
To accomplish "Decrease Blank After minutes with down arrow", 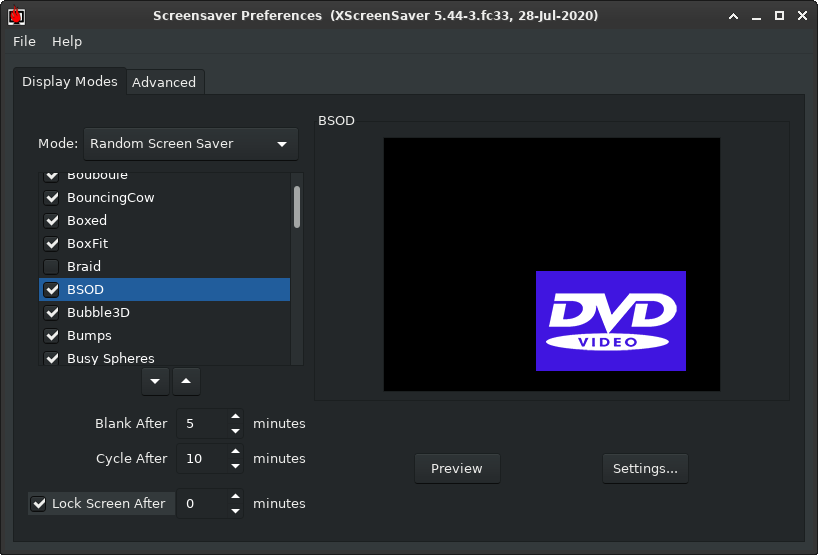I will 236,431.
